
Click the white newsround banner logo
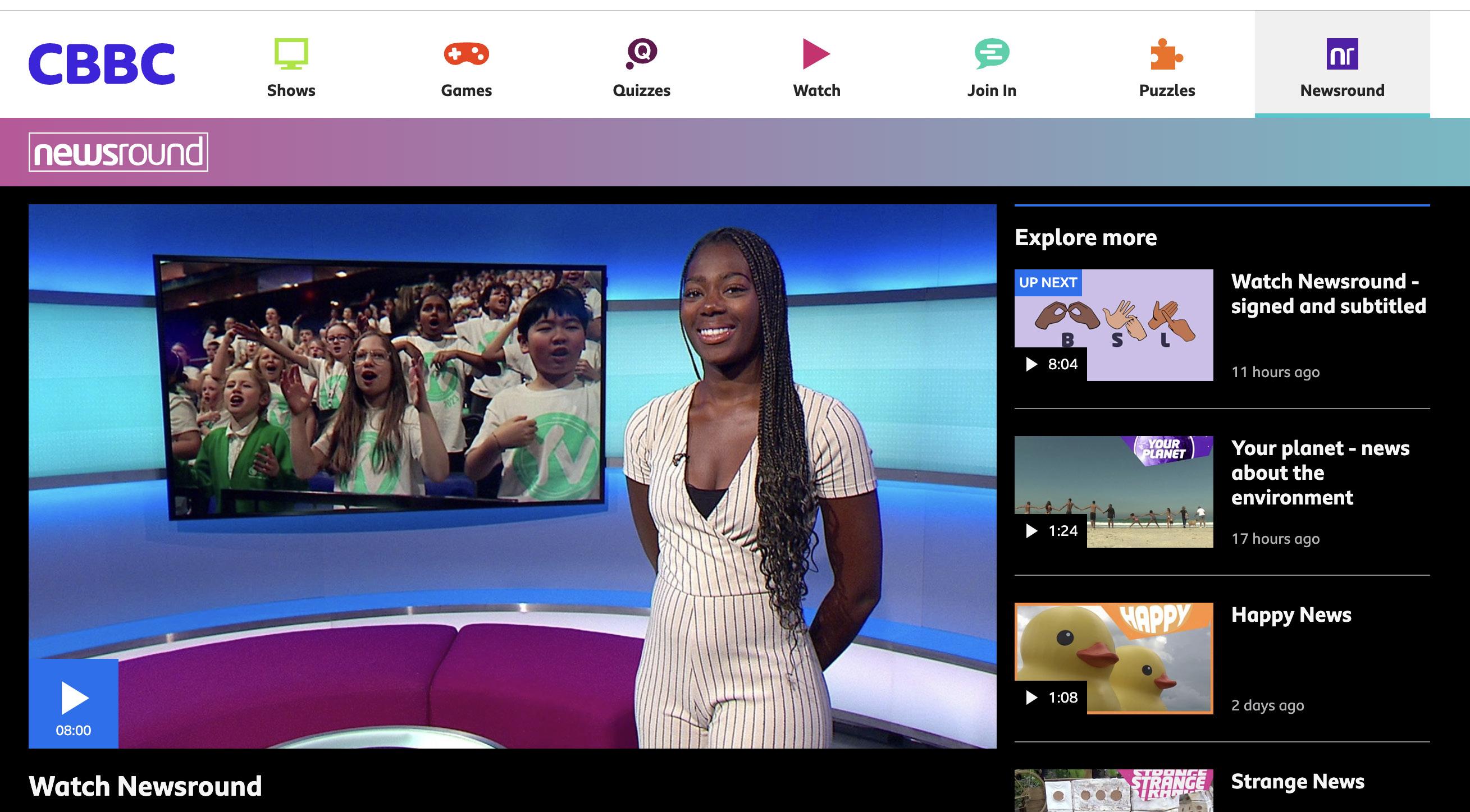(118, 152)
